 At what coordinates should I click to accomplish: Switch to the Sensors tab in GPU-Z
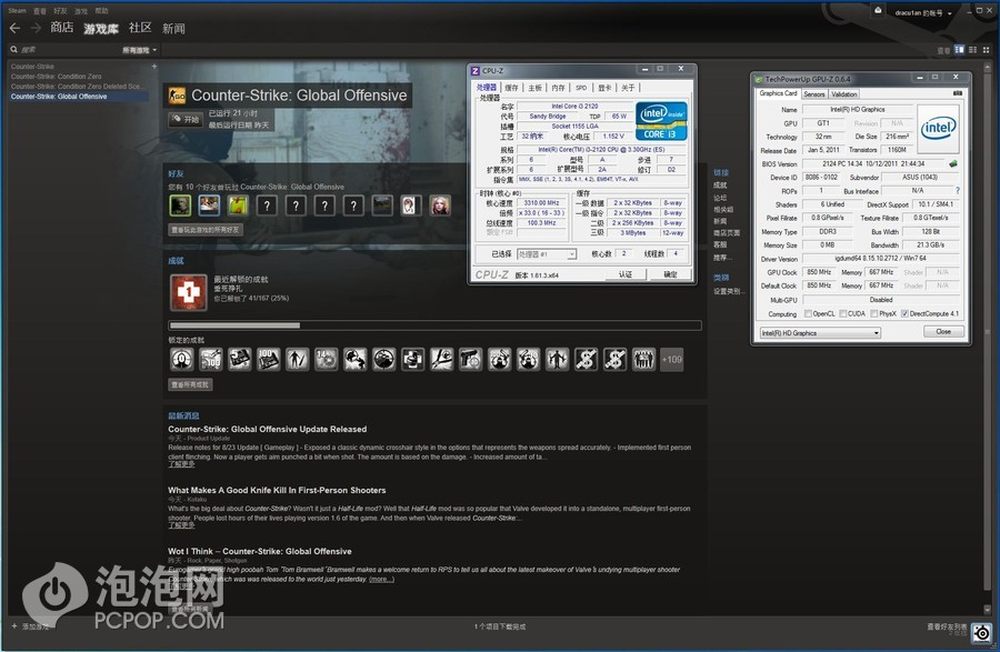tap(814, 94)
